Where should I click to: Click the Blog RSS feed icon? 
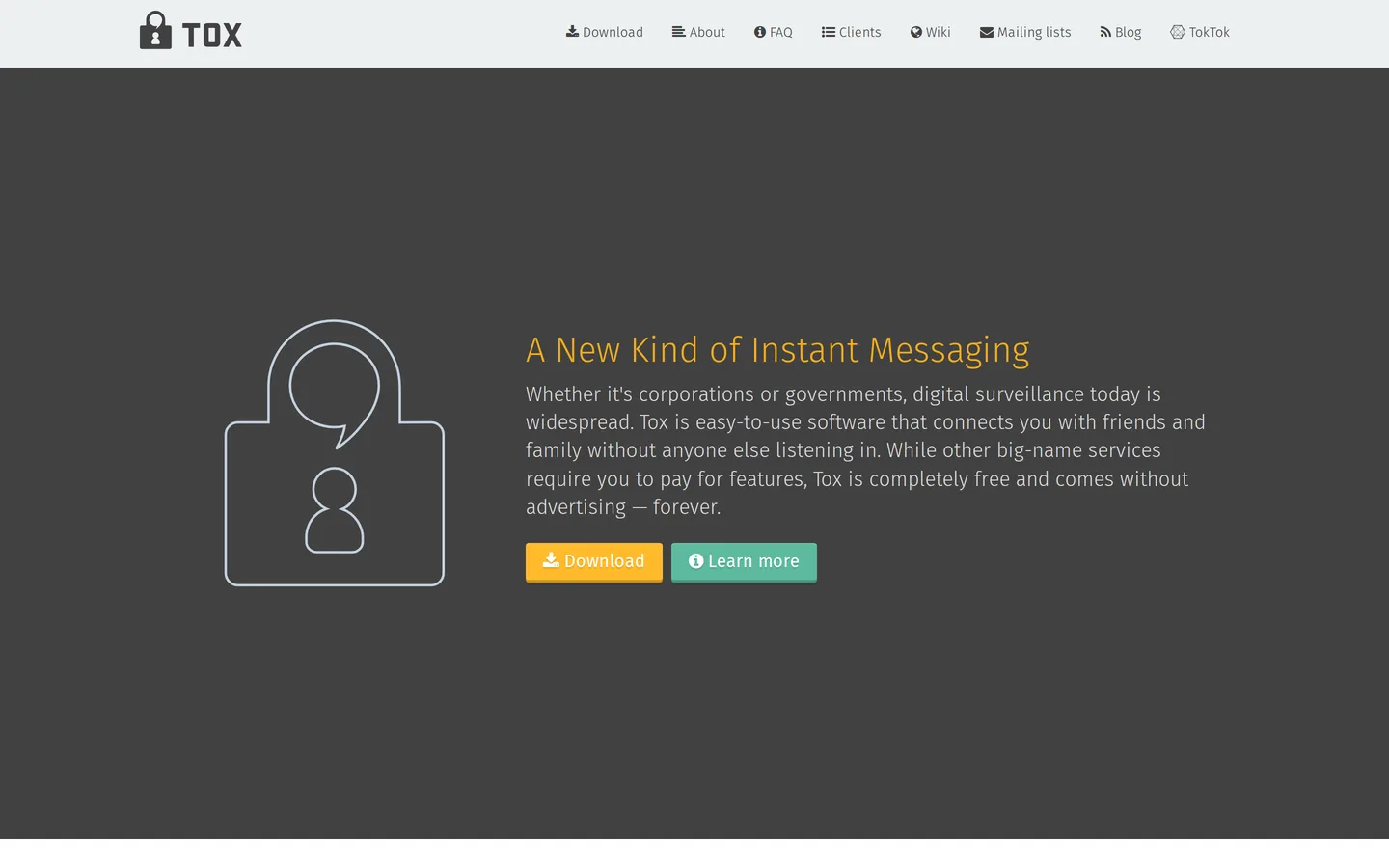[1105, 32]
